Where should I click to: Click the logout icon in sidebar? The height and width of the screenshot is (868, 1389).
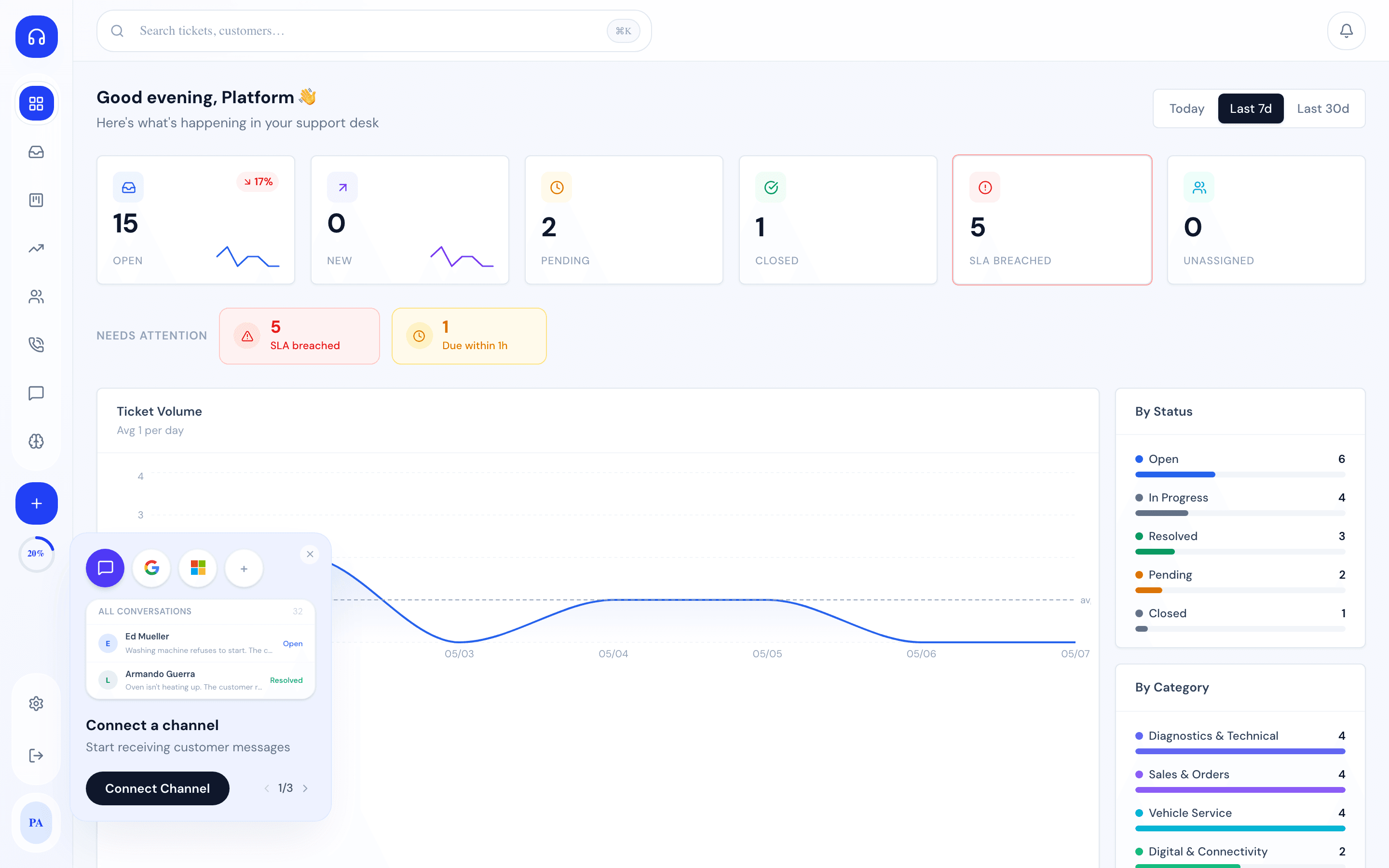[x=36, y=756]
